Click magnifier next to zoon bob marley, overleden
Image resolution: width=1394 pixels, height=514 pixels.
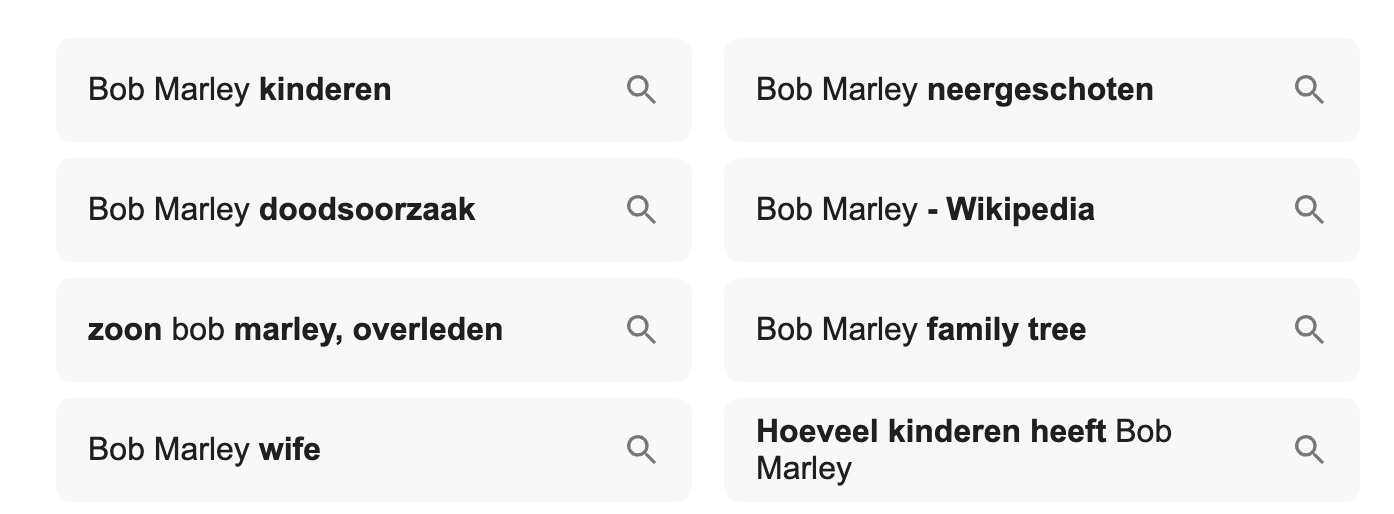pos(641,330)
